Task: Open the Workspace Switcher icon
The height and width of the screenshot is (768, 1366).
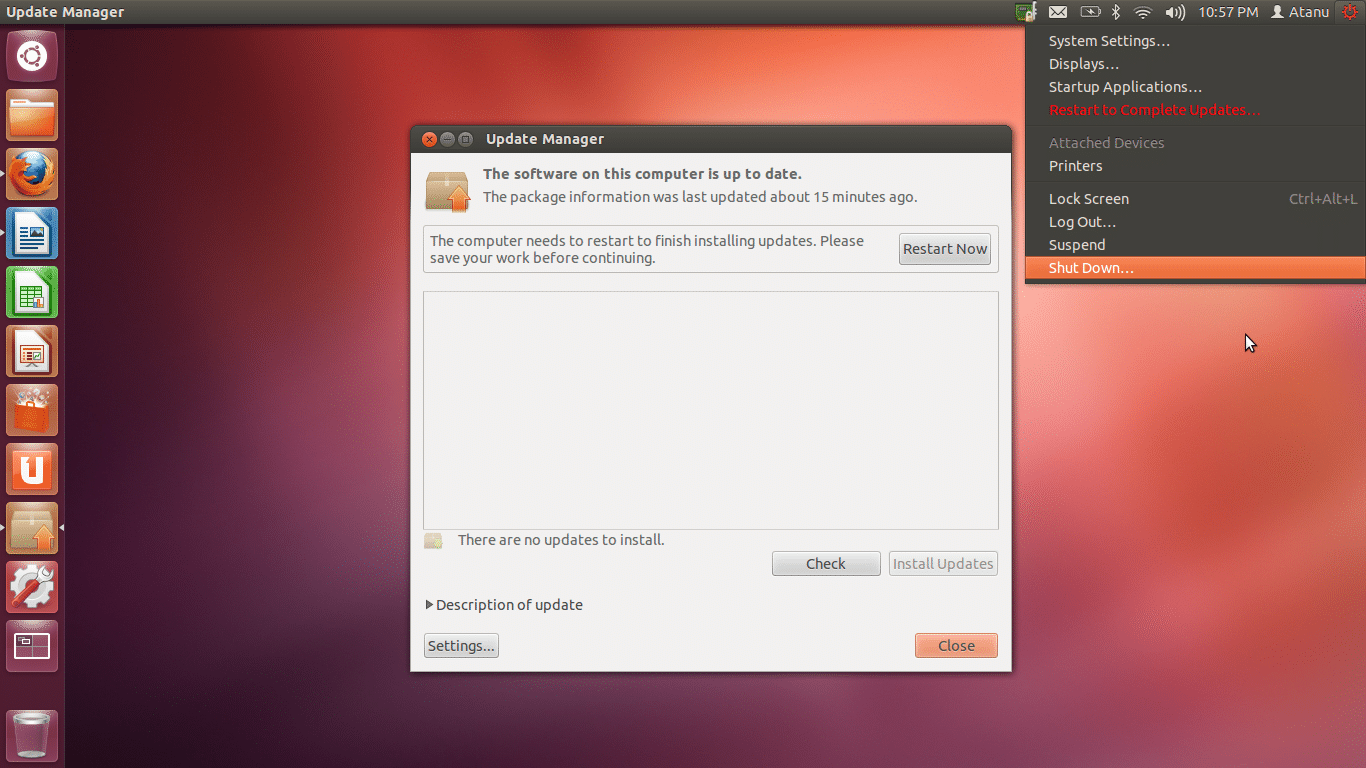Action: (x=32, y=646)
